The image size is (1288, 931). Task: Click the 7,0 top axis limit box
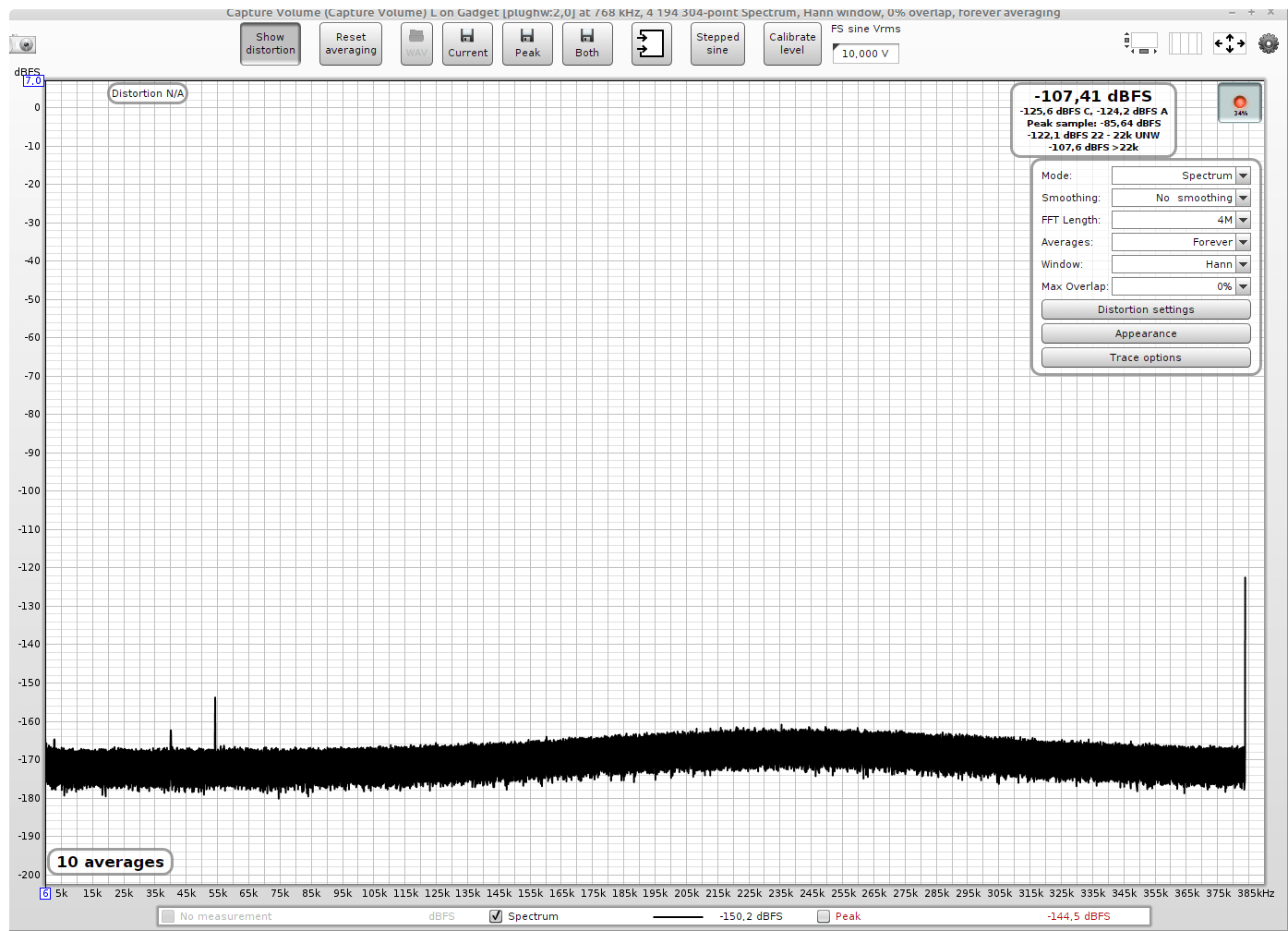(33, 80)
